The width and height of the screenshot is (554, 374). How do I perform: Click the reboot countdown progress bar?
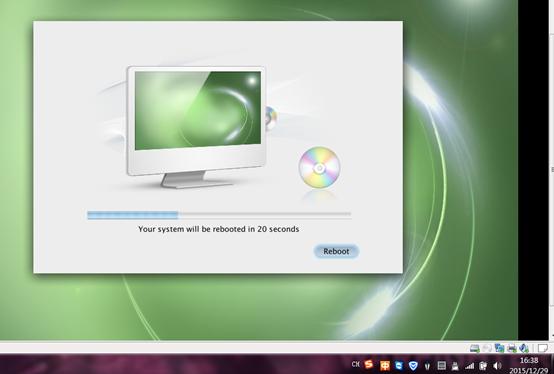[x=219, y=214]
